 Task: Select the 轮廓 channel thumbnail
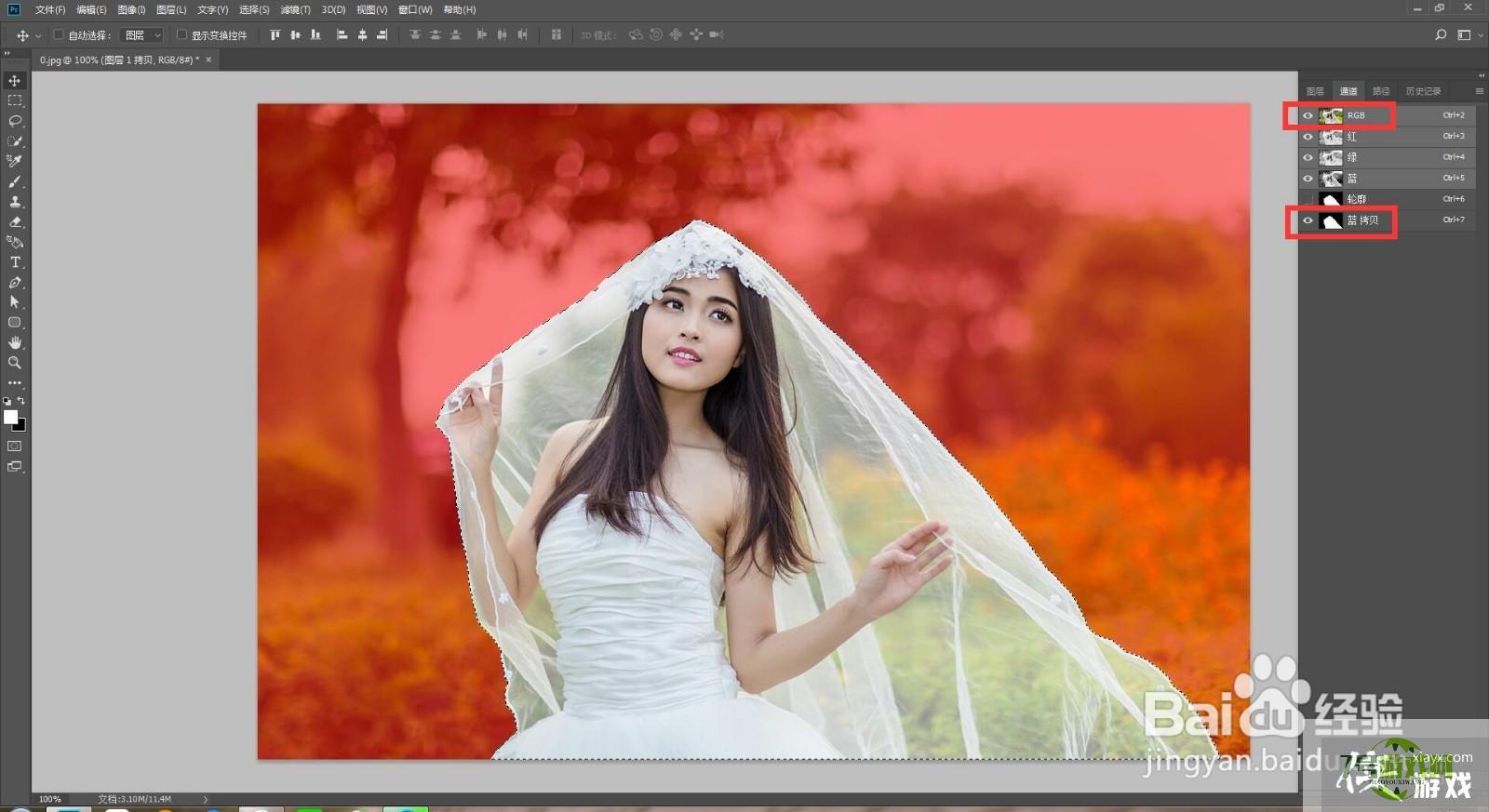pyautogui.click(x=1331, y=199)
